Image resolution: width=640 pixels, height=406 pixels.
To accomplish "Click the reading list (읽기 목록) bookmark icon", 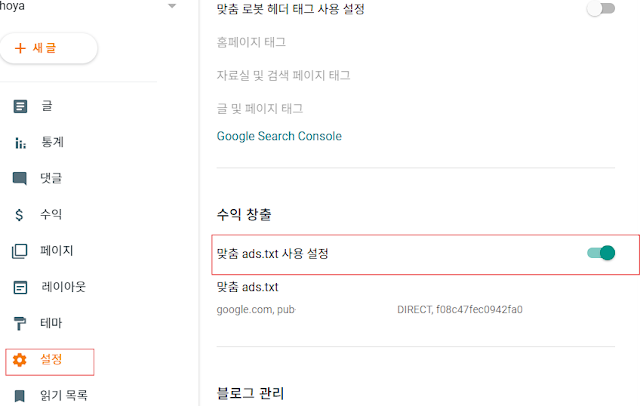I will (x=20, y=396).
